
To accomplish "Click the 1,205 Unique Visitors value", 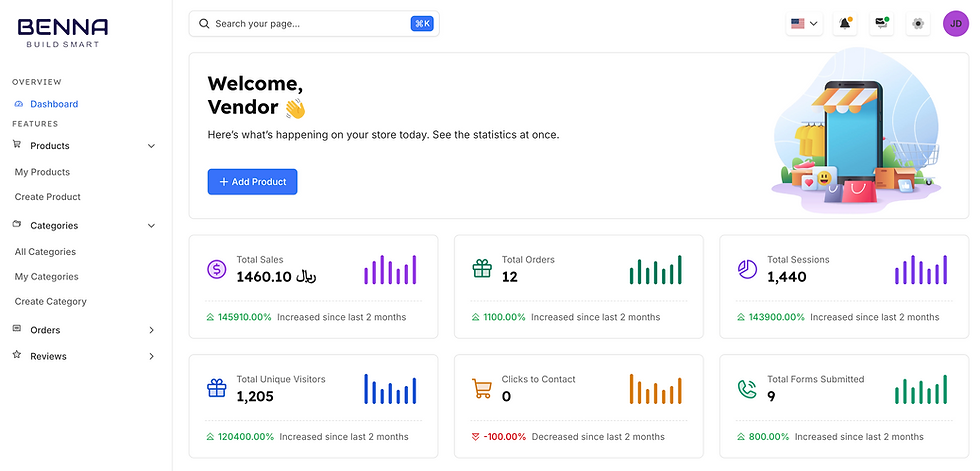I will tap(255, 396).
